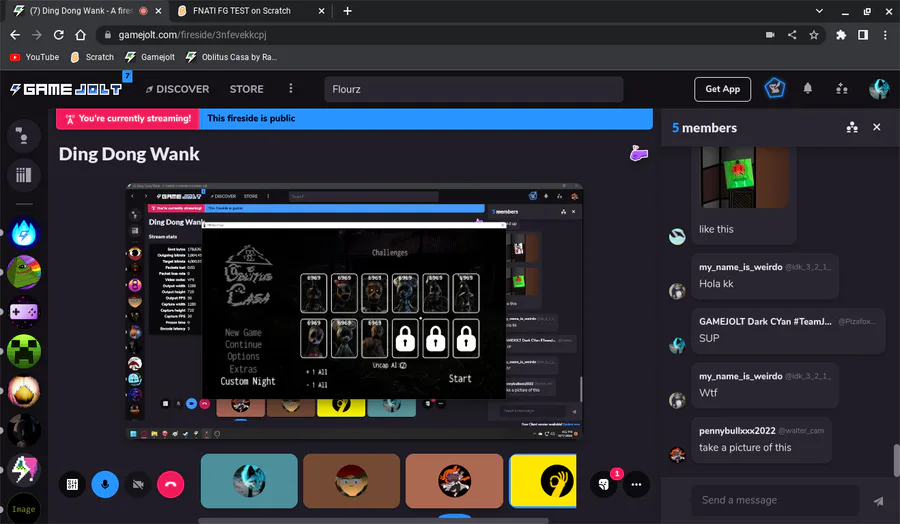This screenshot has width=900, height=524.
Task: Click the This fireside is public banner
Action: click(426, 119)
